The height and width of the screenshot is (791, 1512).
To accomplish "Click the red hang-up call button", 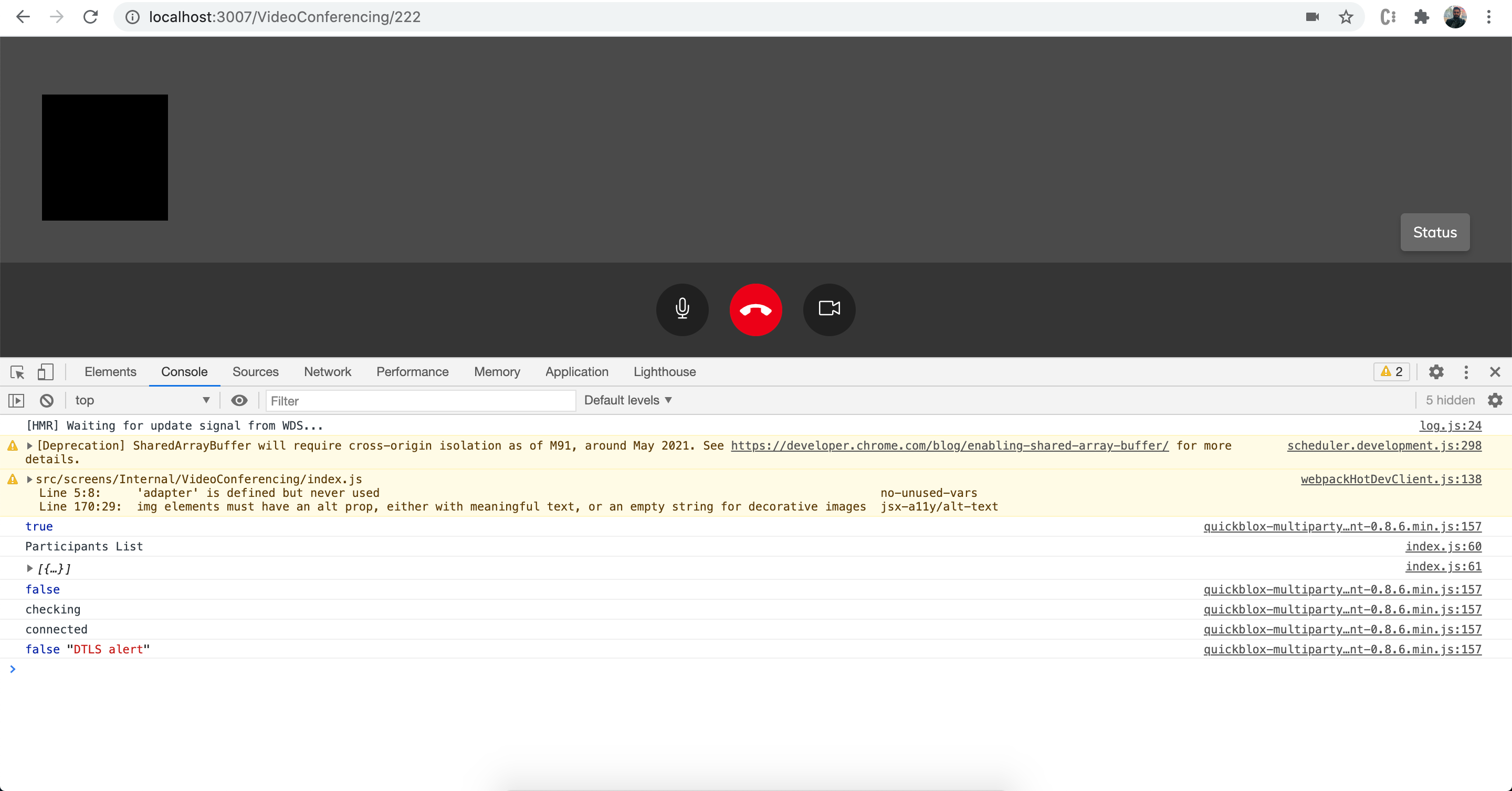I will coord(755,309).
